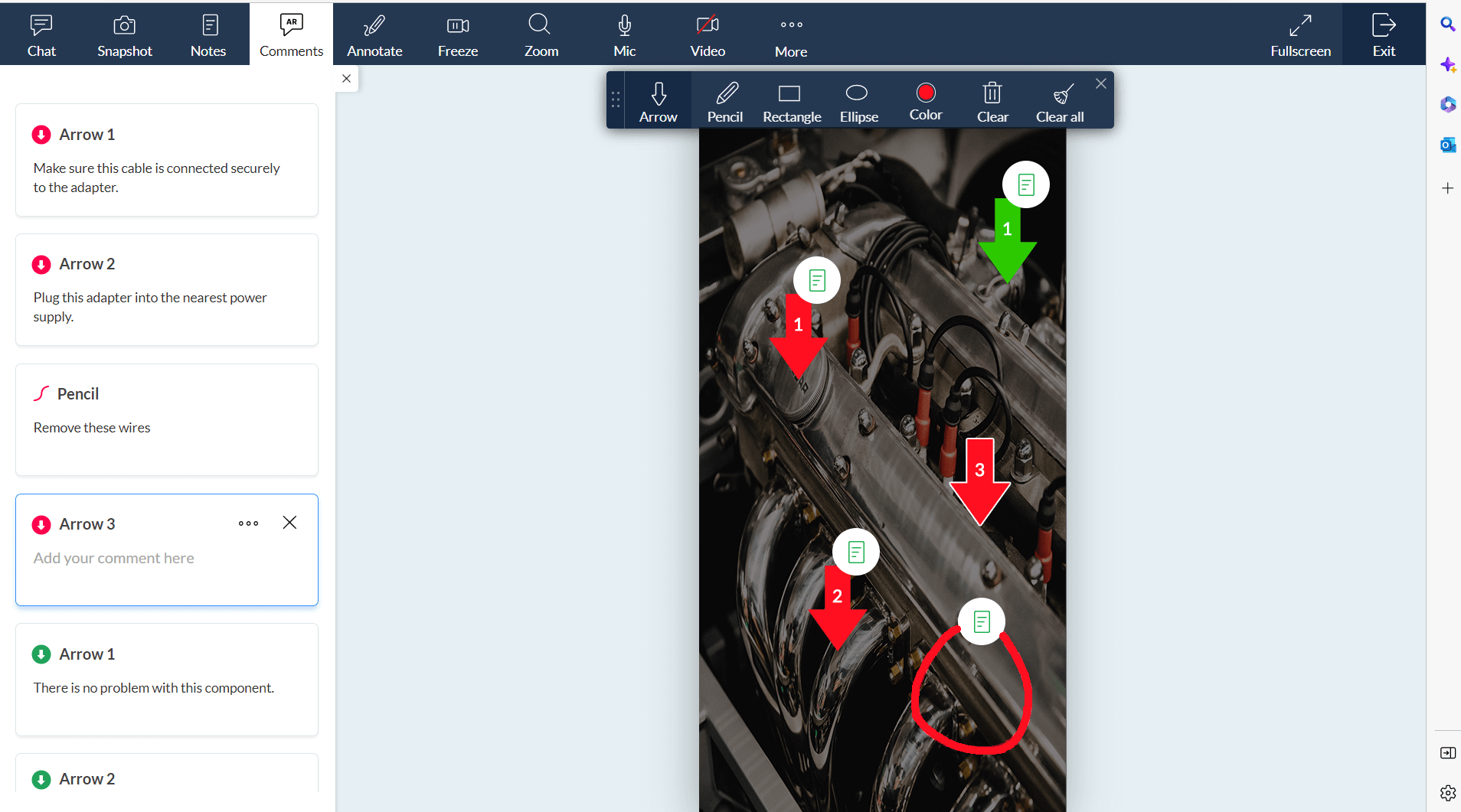The height and width of the screenshot is (812, 1461).
Task: Open the red Color picker
Action: tap(925, 99)
